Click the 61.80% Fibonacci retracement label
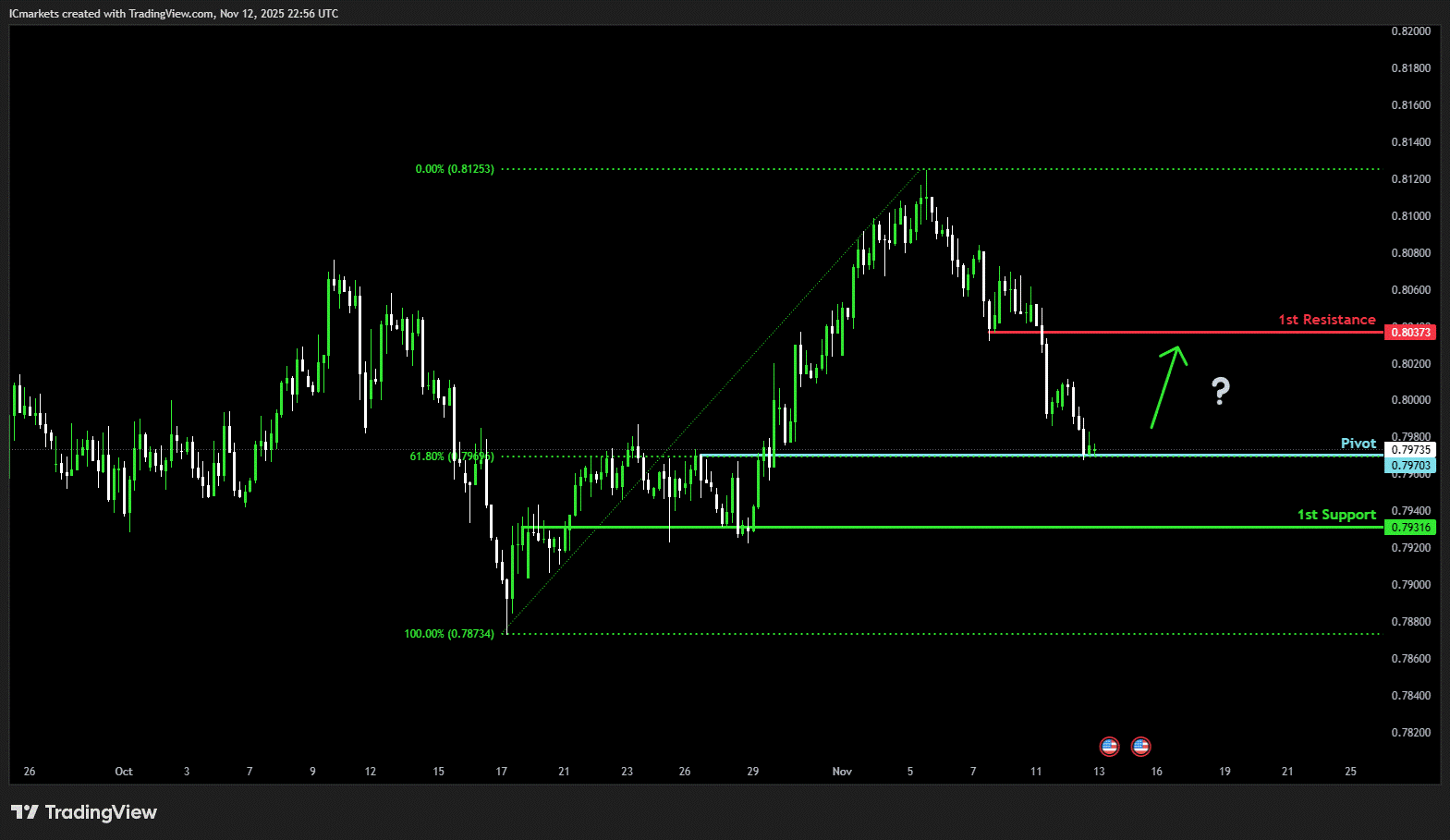Screen dimensions: 1450x840 click(x=451, y=457)
